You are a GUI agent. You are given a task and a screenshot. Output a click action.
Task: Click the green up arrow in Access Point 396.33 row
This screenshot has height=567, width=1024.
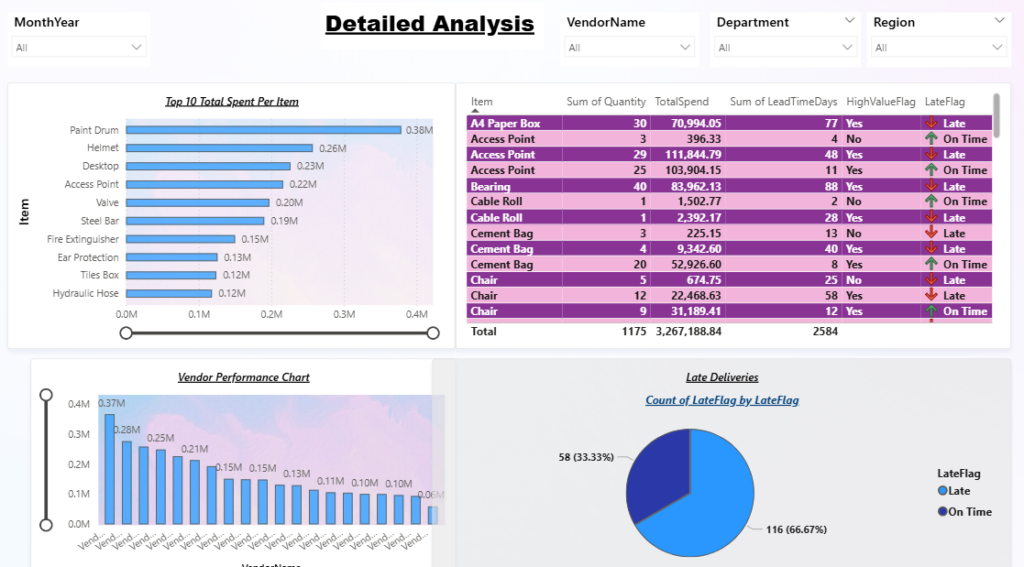(931, 138)
